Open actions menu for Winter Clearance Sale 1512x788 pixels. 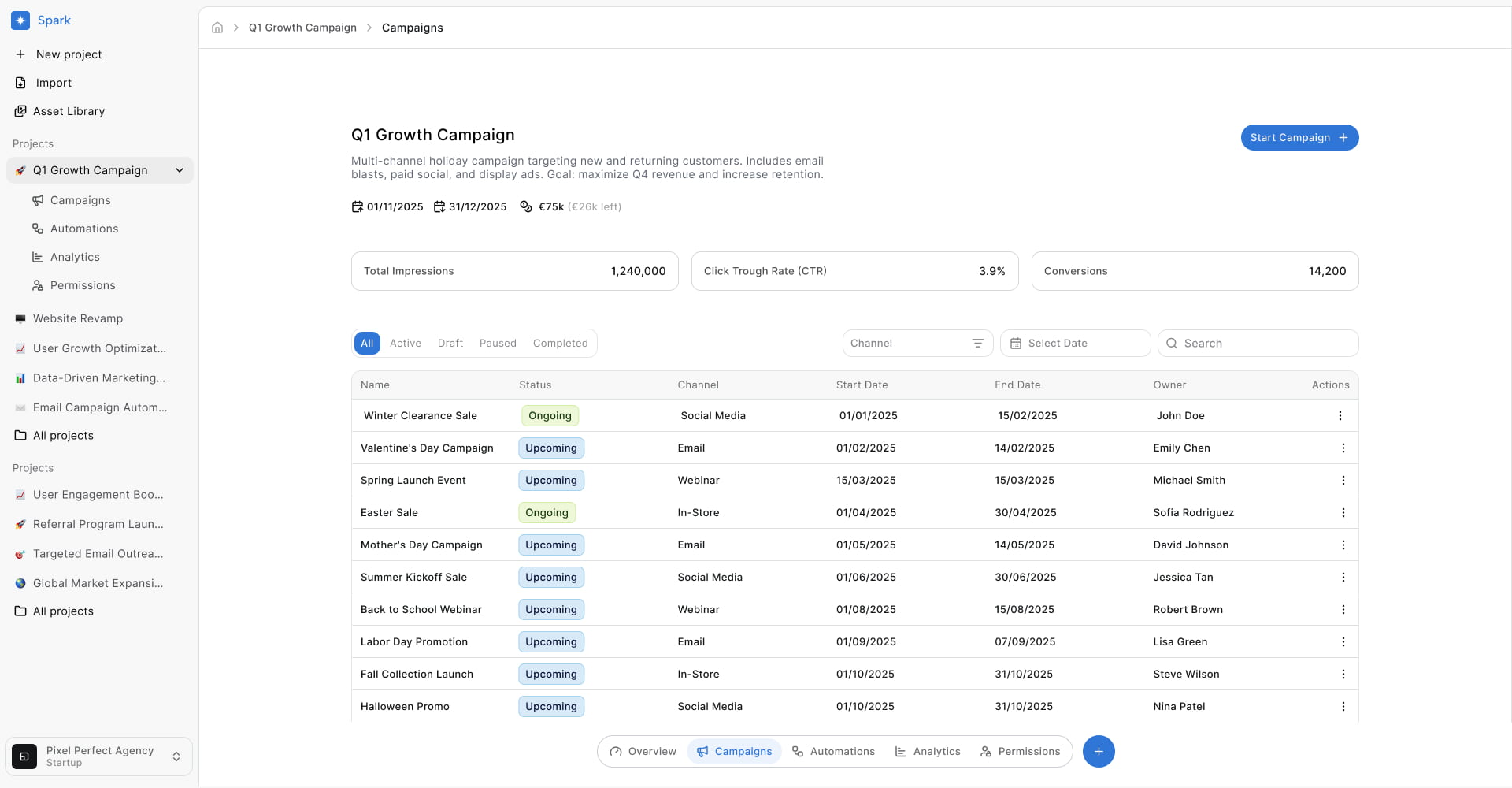(1340, 416)
